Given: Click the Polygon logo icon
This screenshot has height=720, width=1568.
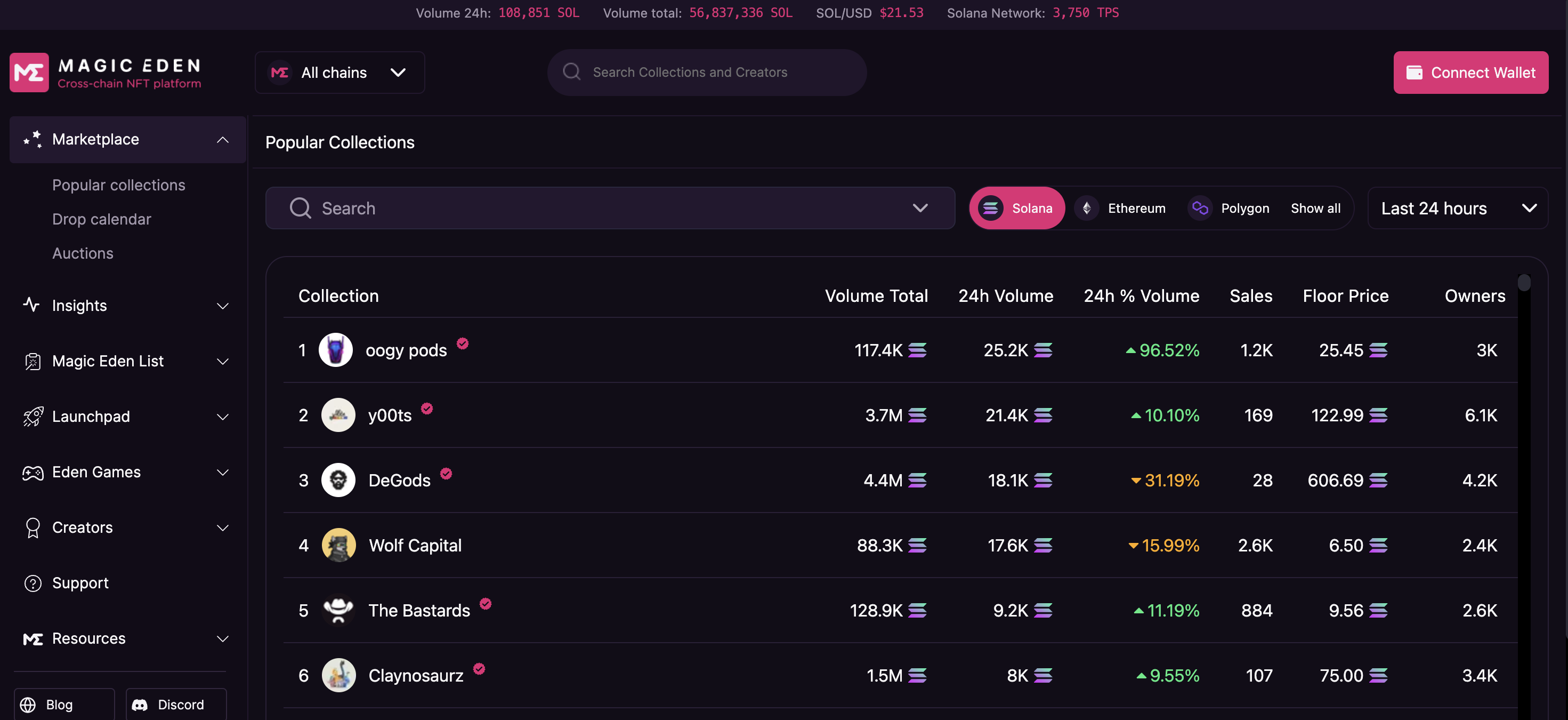Looking at the screenshot, I should pos(1200,209).
